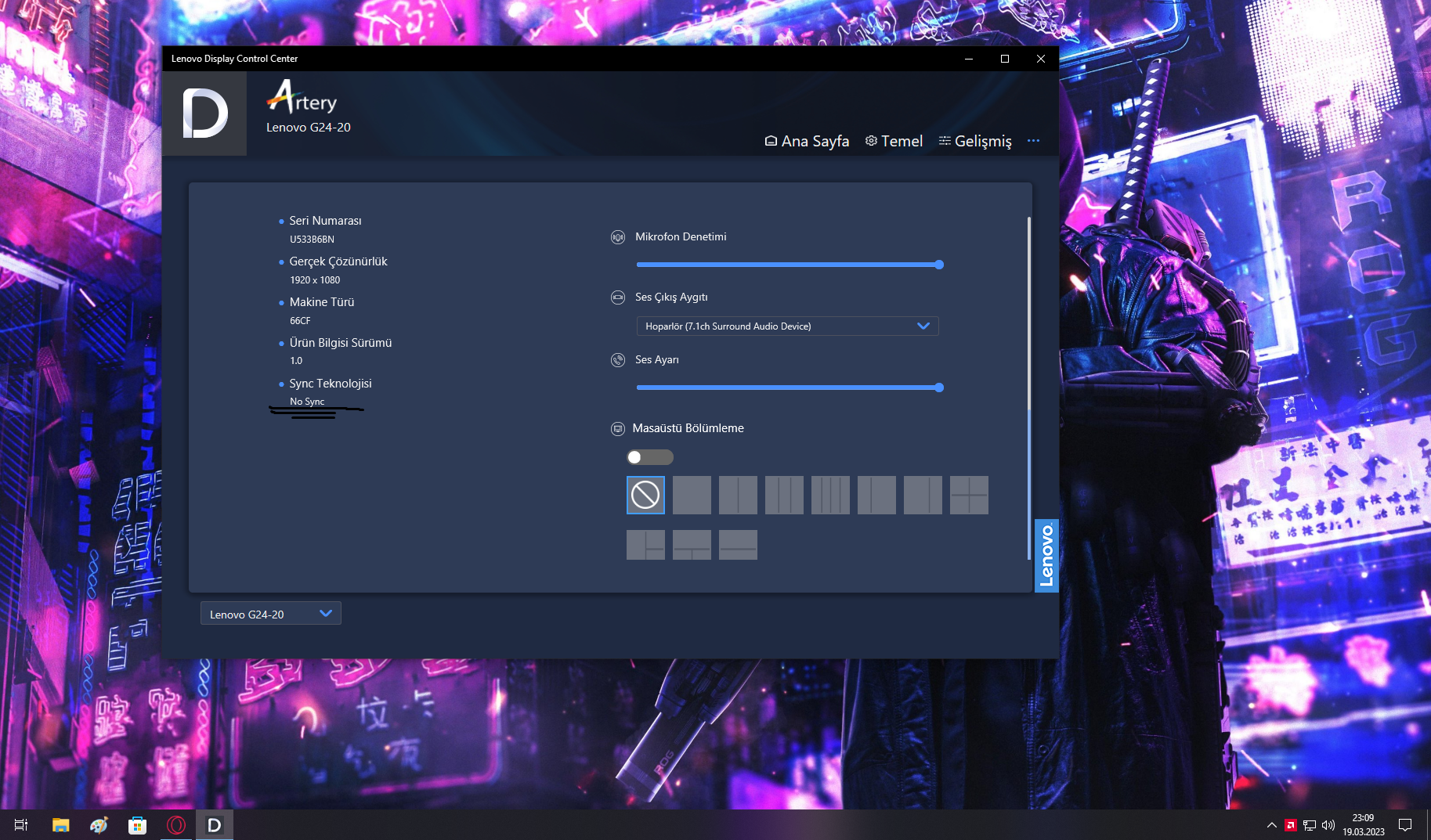Click the resolution value 1920 x 1080
Viewport: 1431px width, 840px height.
315,280
